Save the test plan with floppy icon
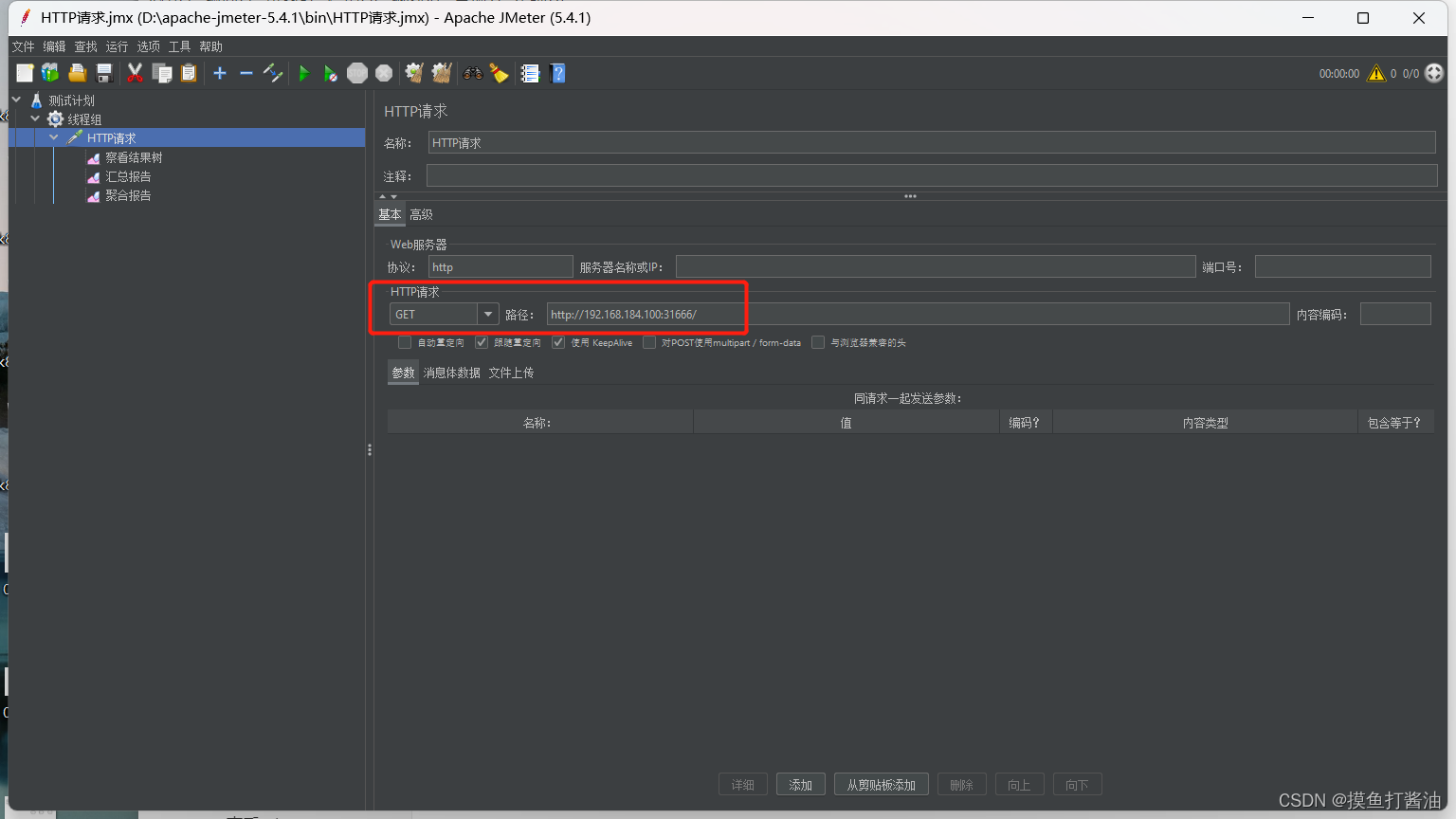The height and width of the screenshot is (819, 1456). [104, 73]
